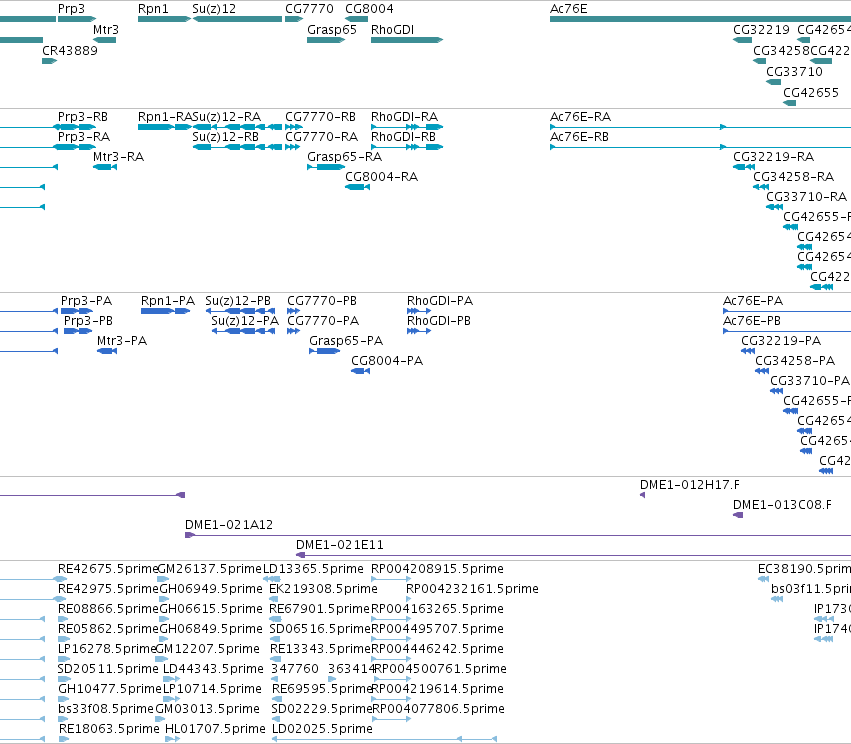Select the Prp3-RB transcript
Screen dimensions: 851x744
tap(75, 127)
